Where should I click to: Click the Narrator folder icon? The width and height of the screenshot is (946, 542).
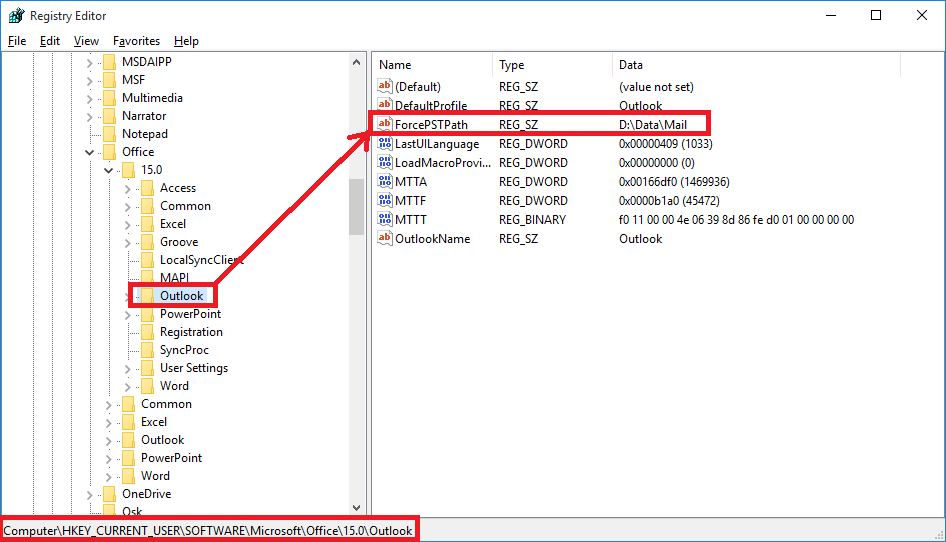click(x=109, y=116)
